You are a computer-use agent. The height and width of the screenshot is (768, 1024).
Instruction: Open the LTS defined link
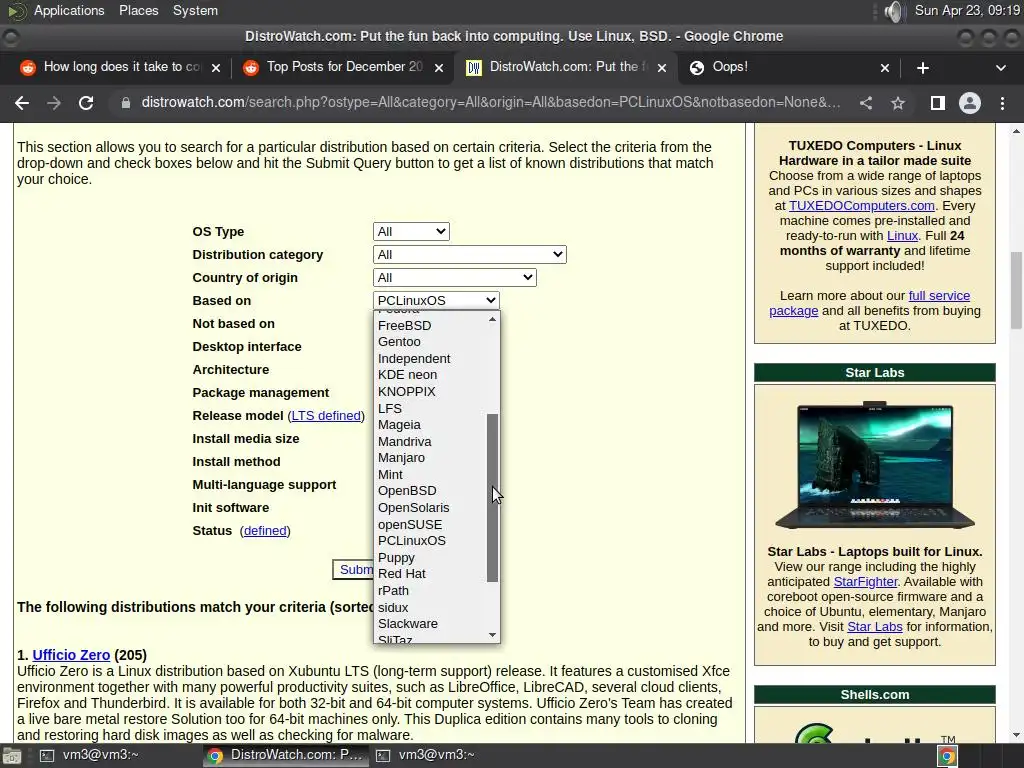click(x=326, y=416)
